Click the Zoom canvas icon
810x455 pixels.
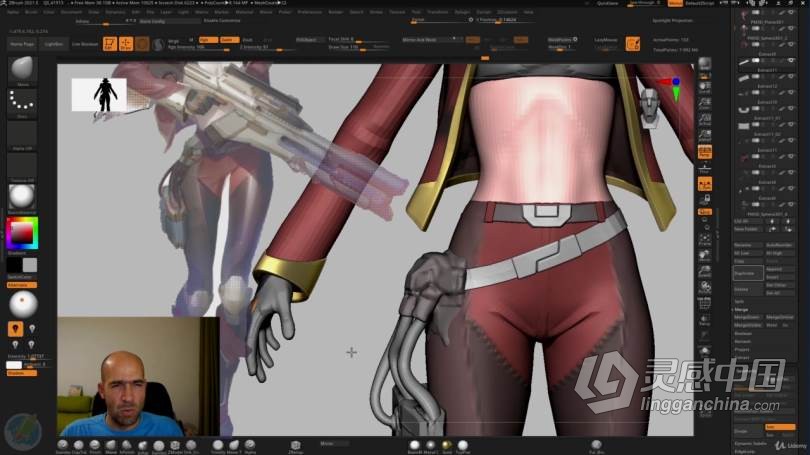click(x=705, y=103)
